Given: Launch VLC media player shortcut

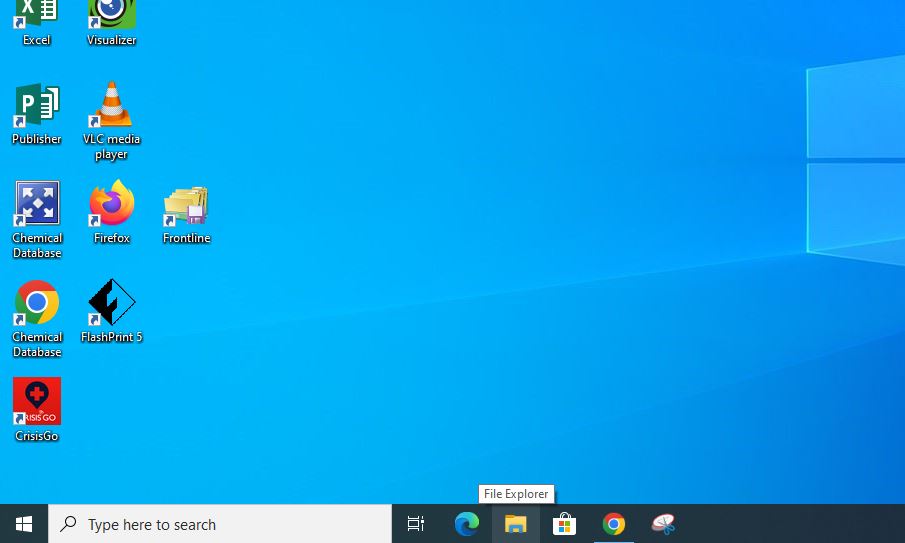Looking at the screenshot, I should point(111,120).
